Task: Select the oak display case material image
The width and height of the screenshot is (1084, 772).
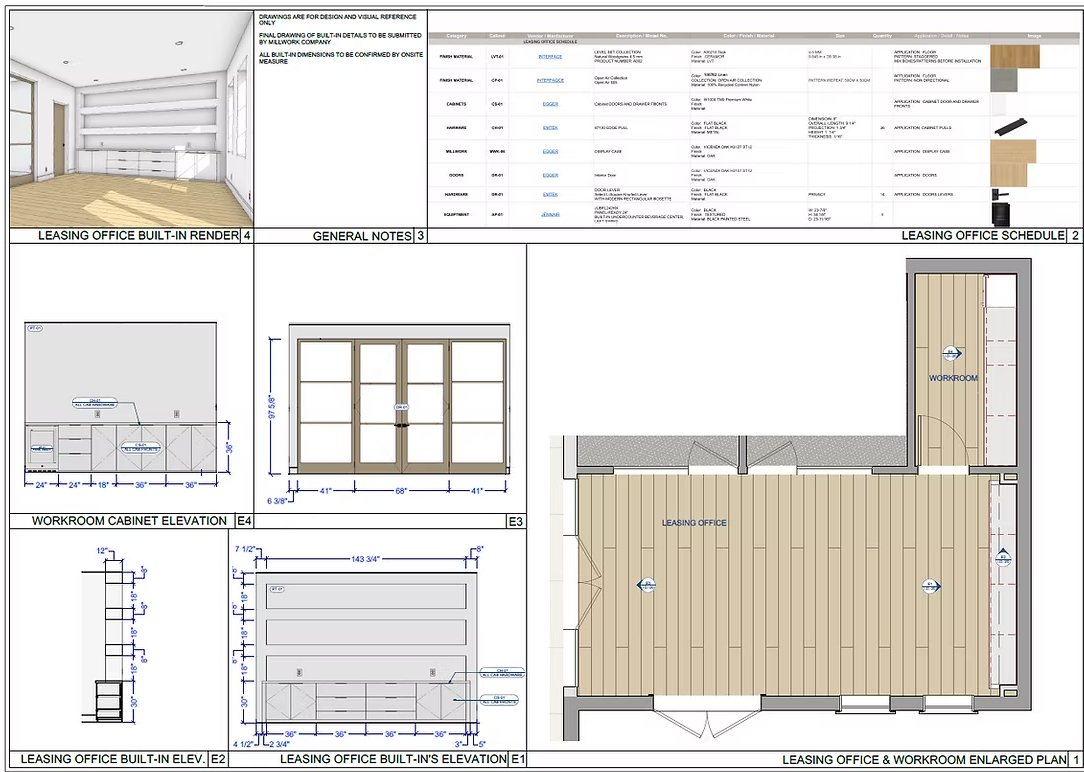Action: (1013, 151)
